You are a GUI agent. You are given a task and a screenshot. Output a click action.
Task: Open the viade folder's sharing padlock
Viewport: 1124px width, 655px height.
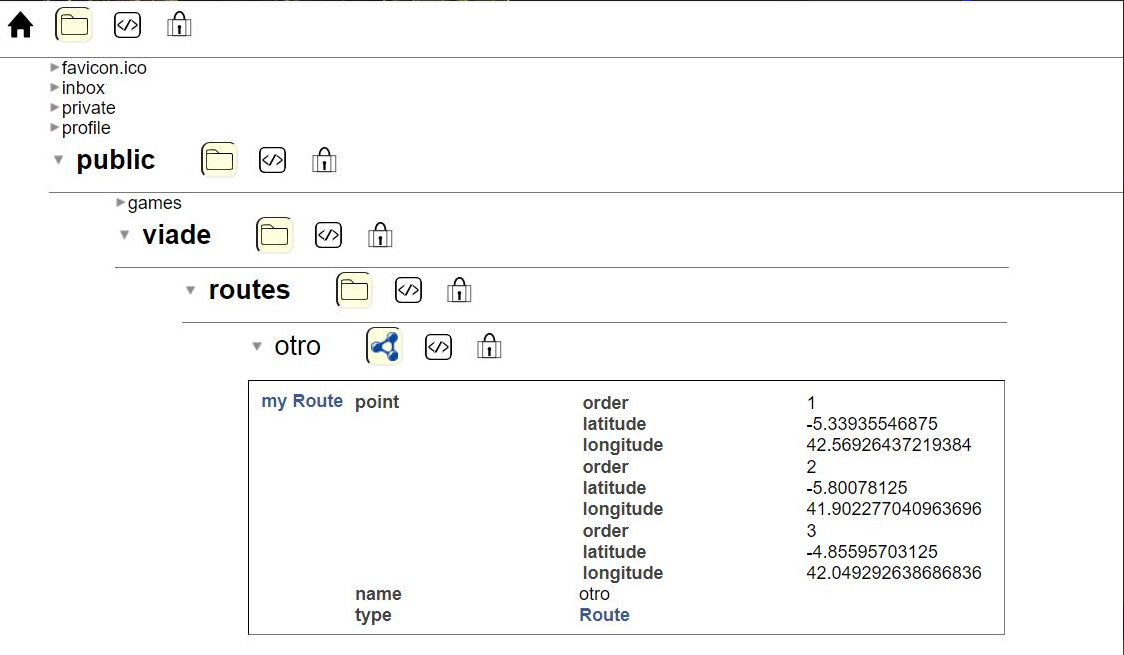pyautogui.click(x=380, y=235)
